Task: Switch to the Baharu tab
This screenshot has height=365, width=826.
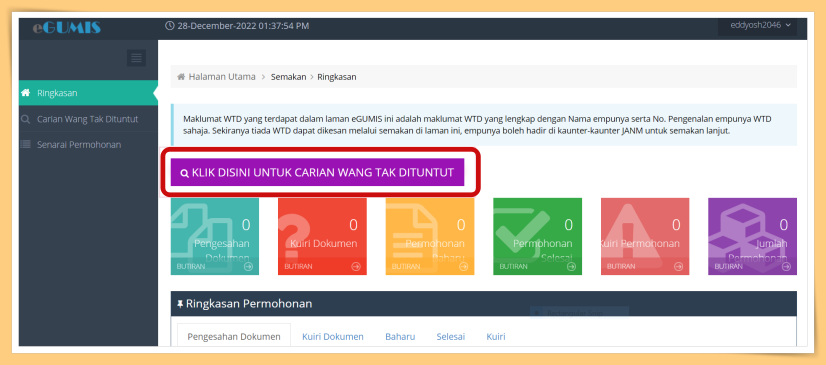Action: coord(400,337)
